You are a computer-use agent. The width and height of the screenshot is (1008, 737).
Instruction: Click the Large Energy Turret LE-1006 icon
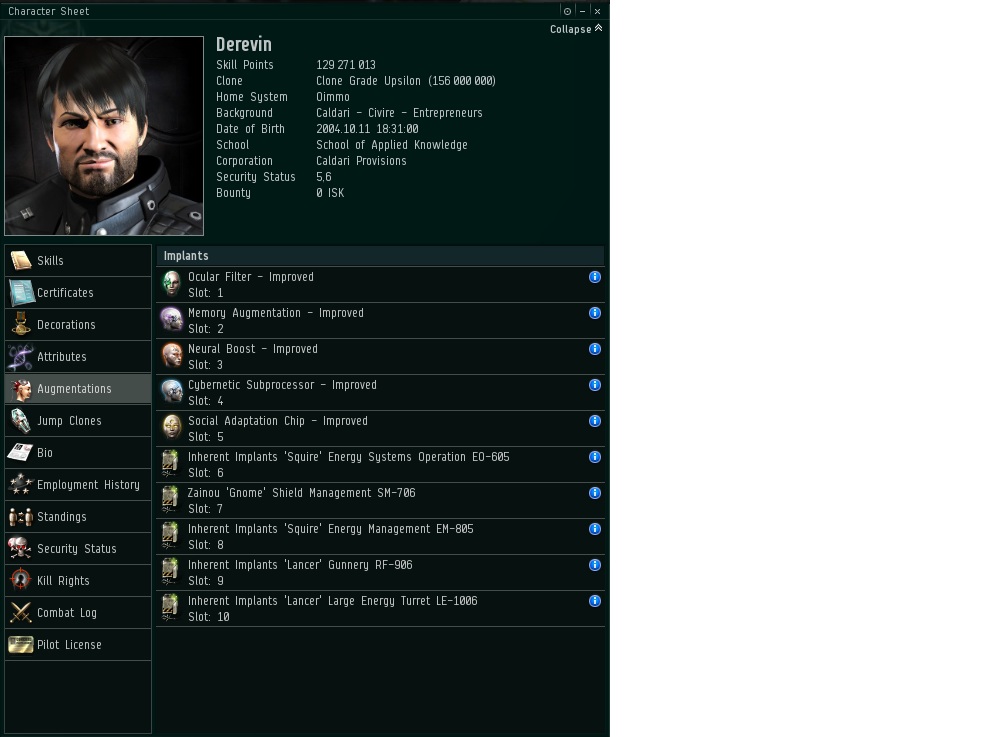[x=171, y=608]
